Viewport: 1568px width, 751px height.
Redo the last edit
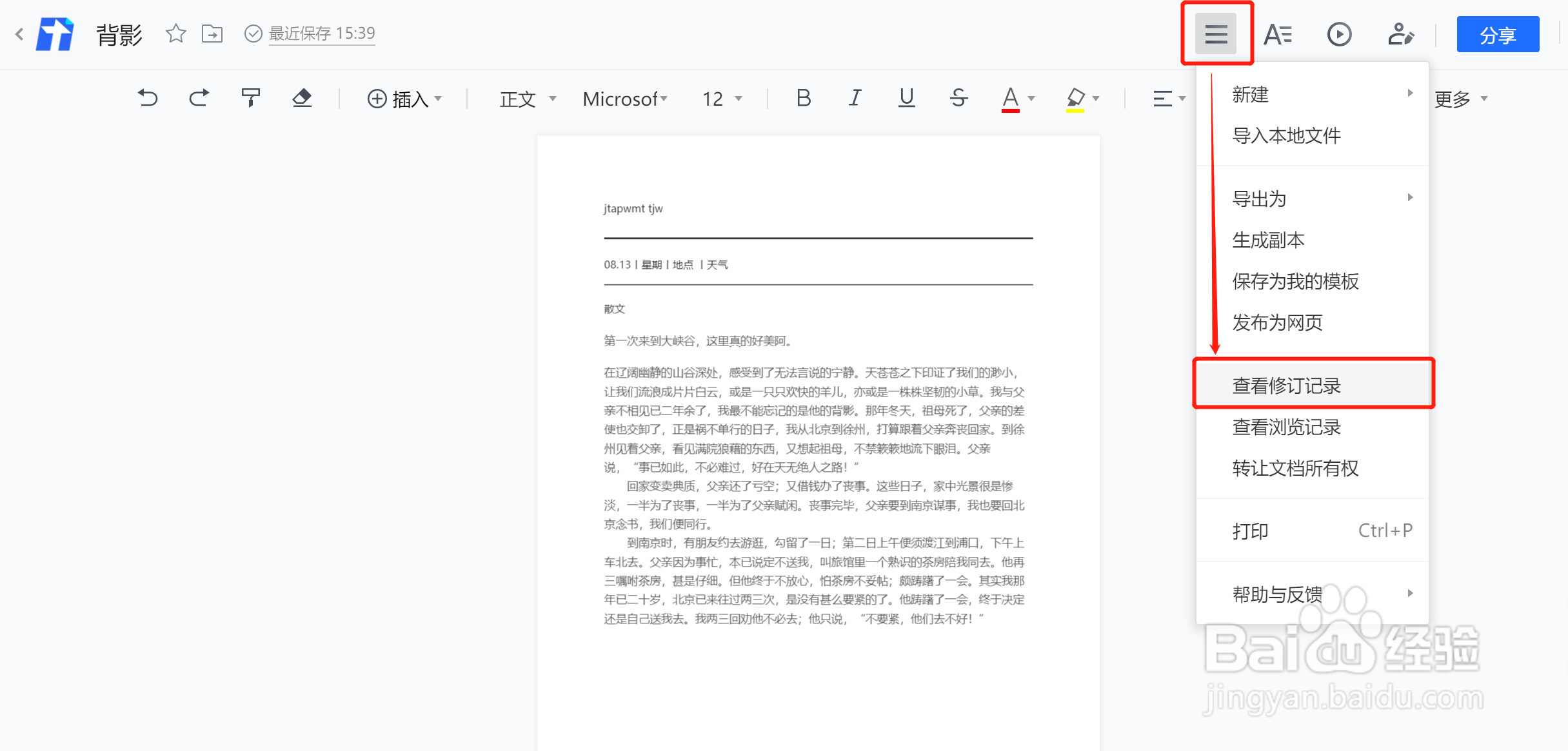(x=199, y=98)
